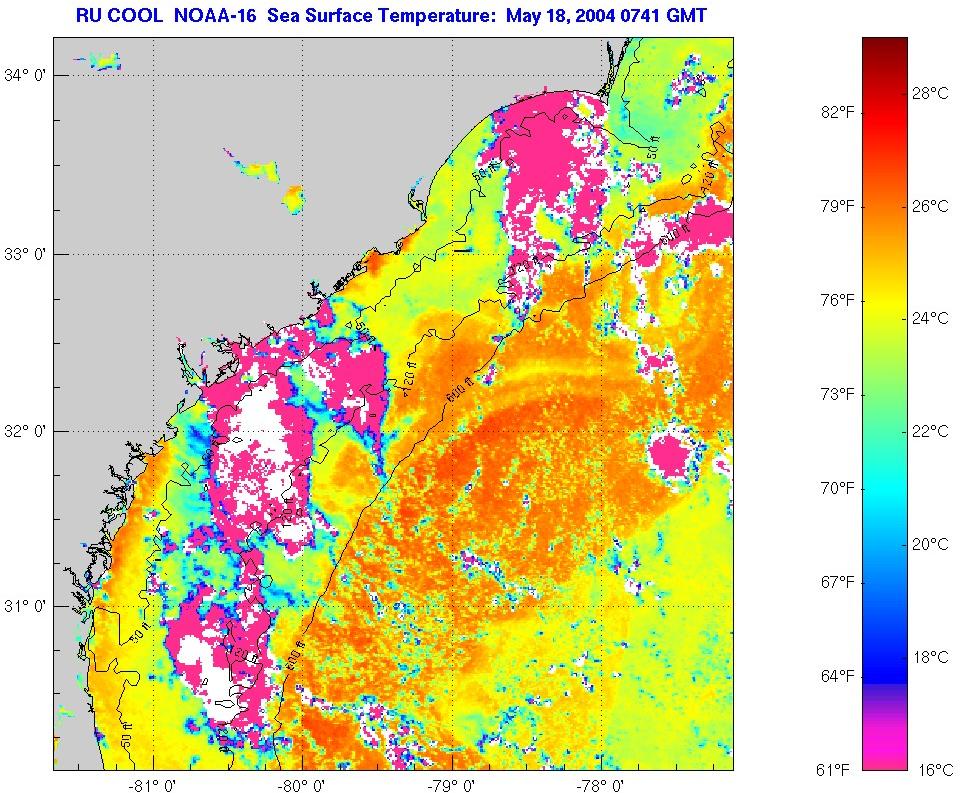Click the 34° 0' latitude label
This screenshot has height=793, width=960.
[24, 75]
